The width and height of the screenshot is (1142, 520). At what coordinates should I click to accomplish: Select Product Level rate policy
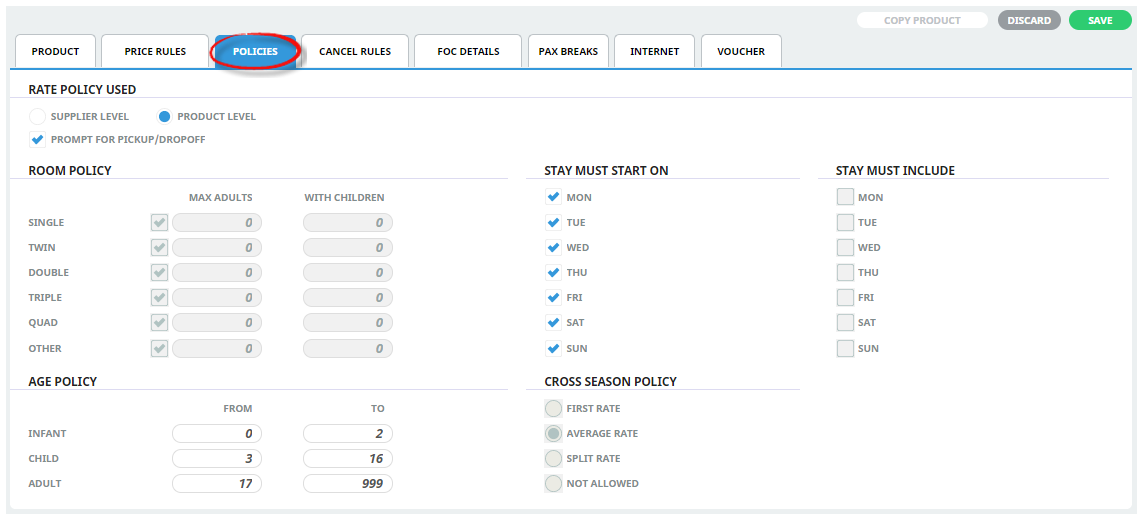pyautogui.click(x=165, y=117)
